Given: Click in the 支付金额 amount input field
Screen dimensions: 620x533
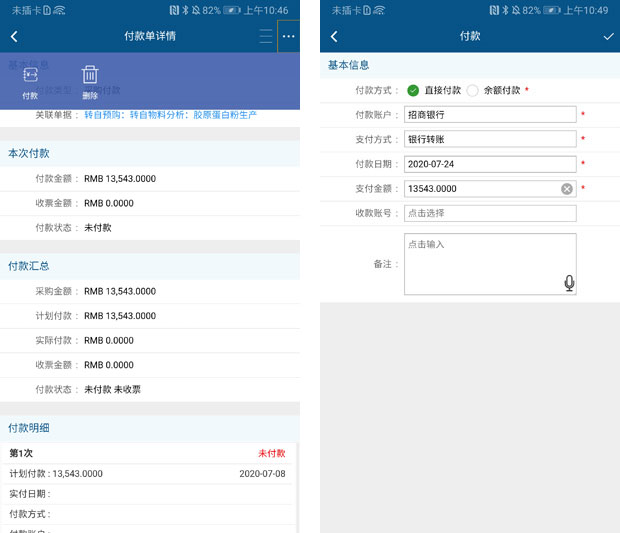Looking at the screenshot, I should tap(480, 188).
